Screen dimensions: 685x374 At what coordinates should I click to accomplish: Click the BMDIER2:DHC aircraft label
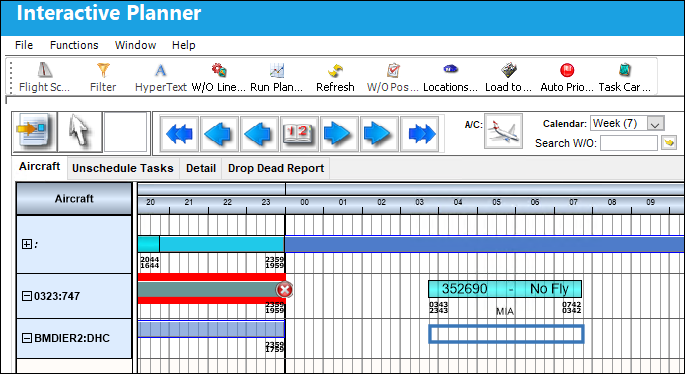click(x=72, y=338)
